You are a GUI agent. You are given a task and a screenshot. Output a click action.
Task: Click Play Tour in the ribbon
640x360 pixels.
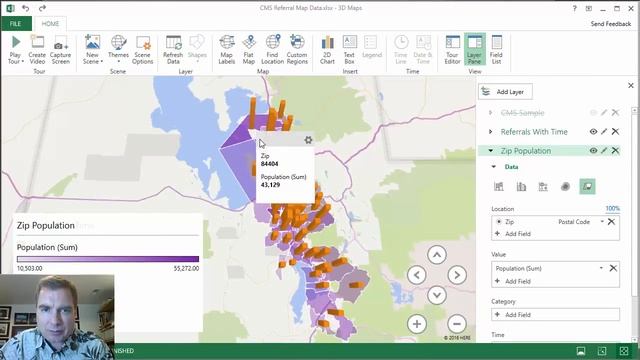click(x=16, y=50)
